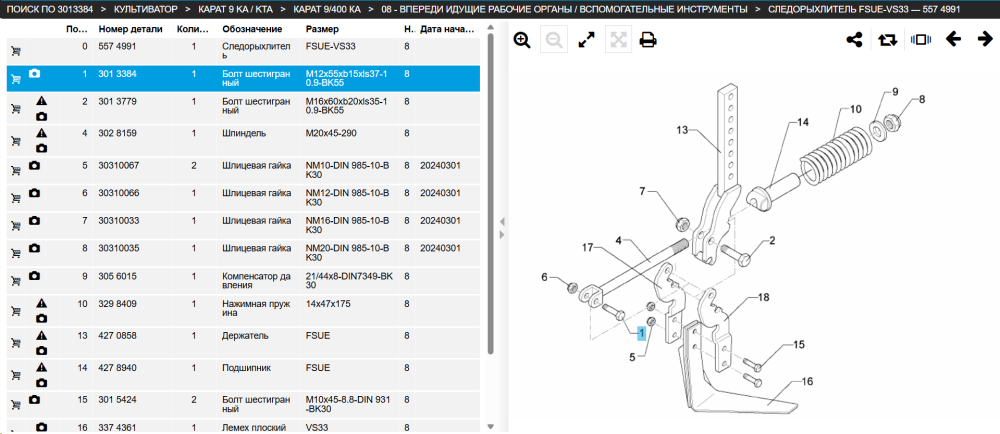Expand parts list using right splitter arrow
Screen dimensions: 1000x434
coord(502,235)
